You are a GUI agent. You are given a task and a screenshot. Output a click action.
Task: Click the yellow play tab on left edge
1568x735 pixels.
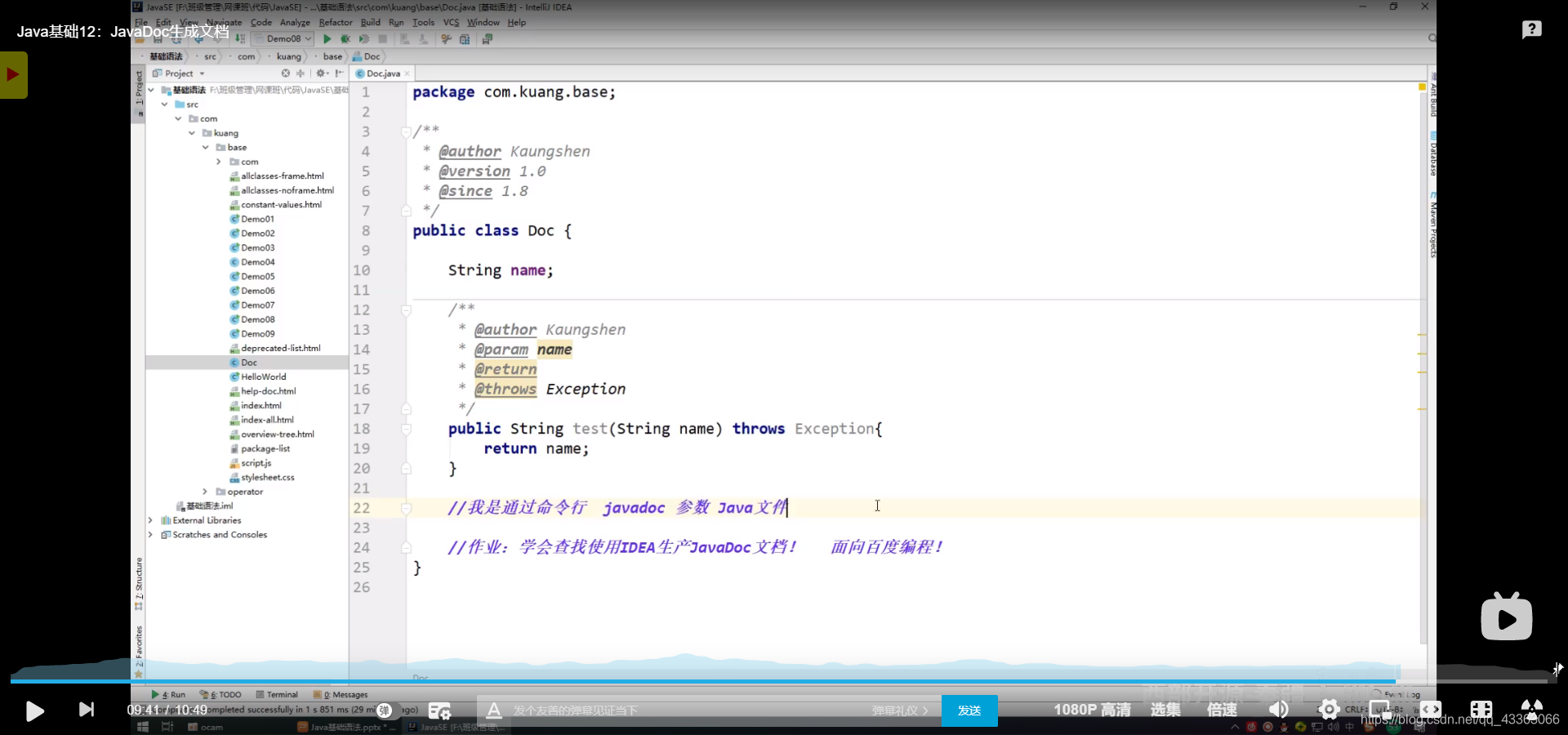[13, 75]
